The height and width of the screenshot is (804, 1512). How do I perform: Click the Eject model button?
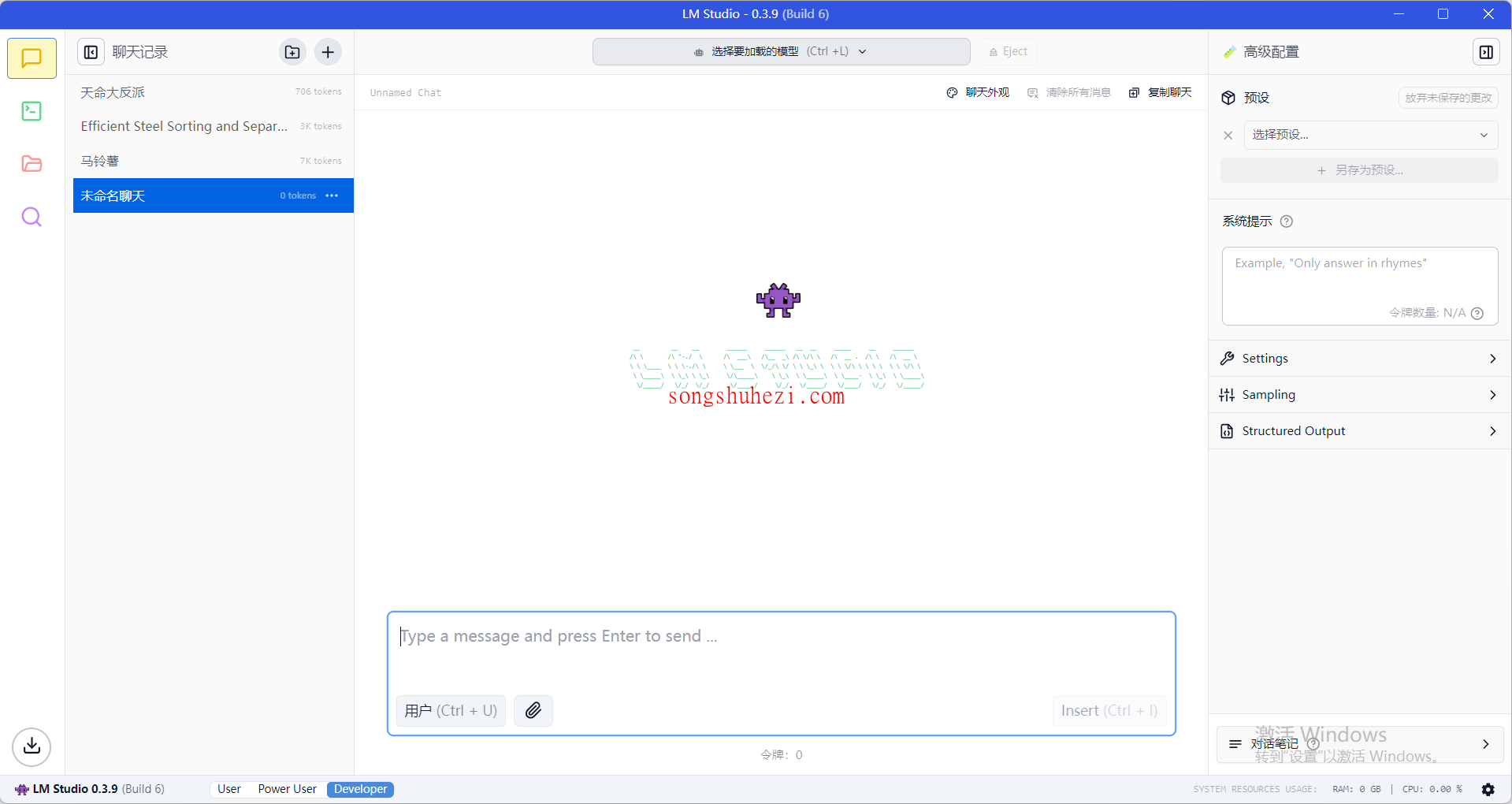pos(1009,52)
